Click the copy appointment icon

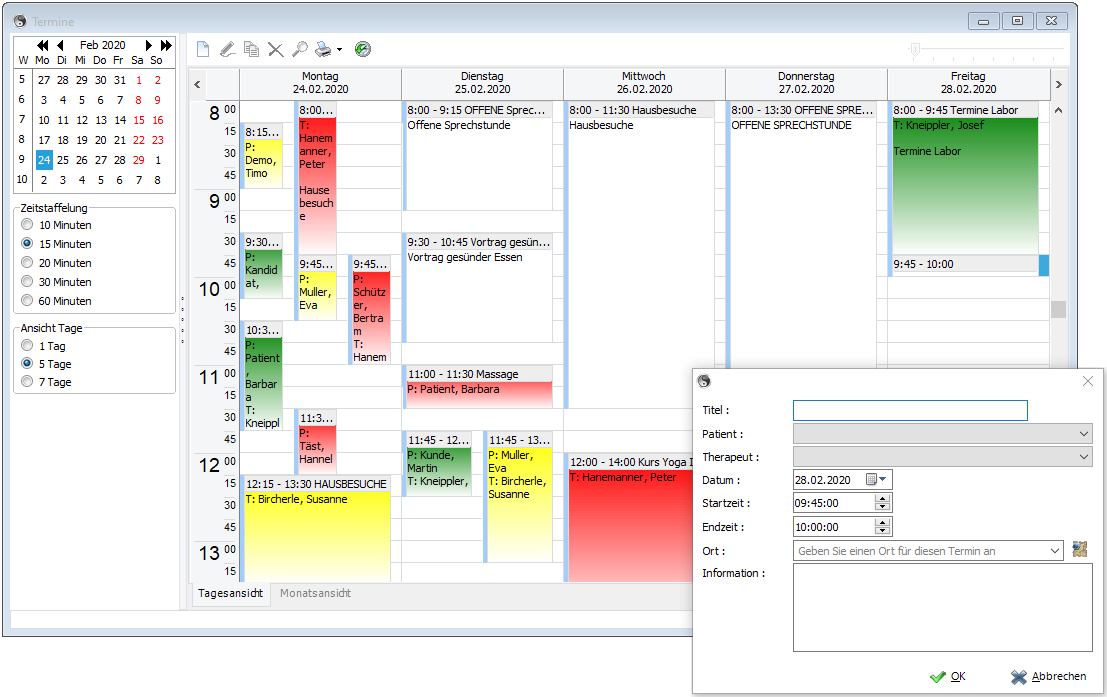251,49
